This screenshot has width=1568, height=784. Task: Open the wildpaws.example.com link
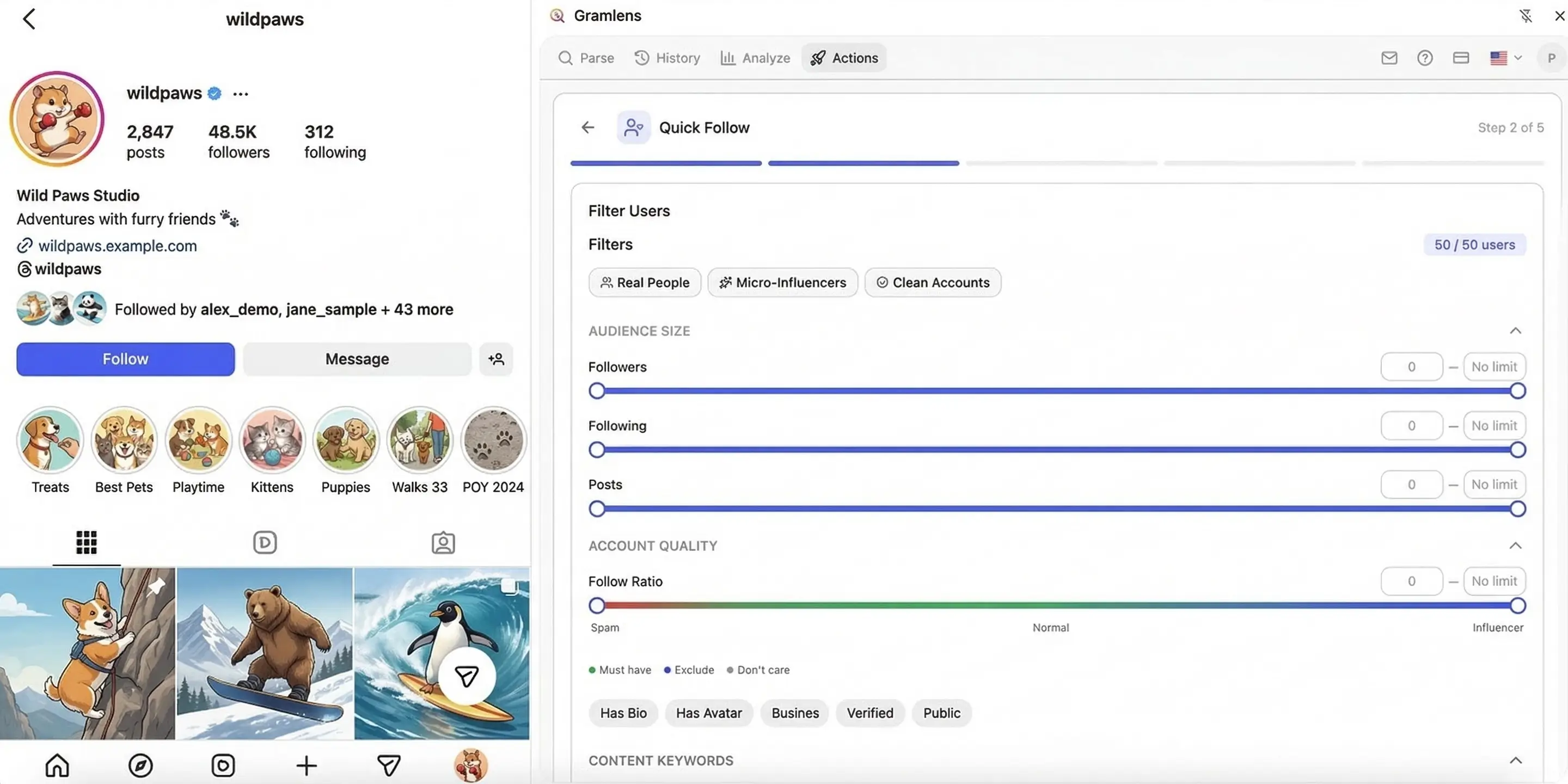[118, 246]
